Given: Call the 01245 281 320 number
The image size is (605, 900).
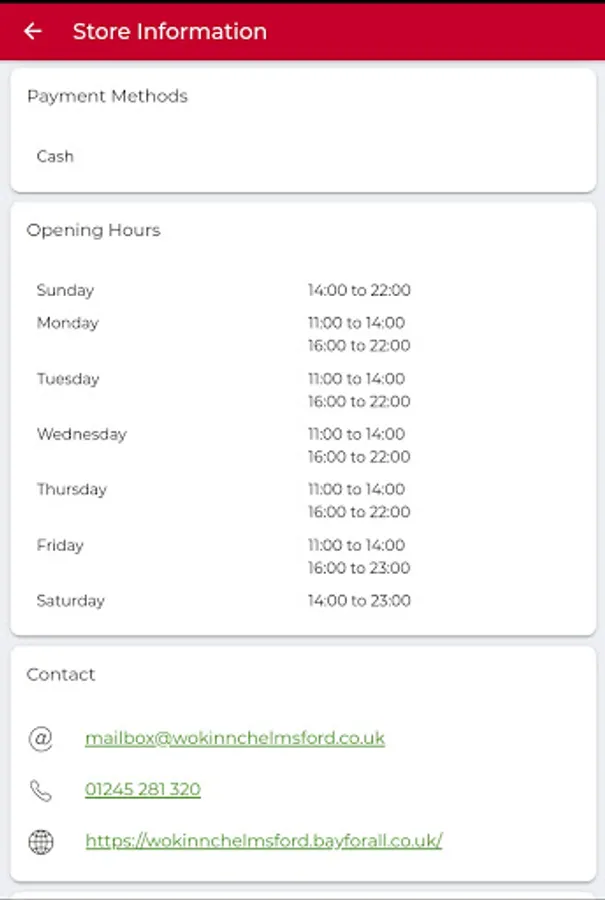Looking at the screenshot, I should pos(143,790).
